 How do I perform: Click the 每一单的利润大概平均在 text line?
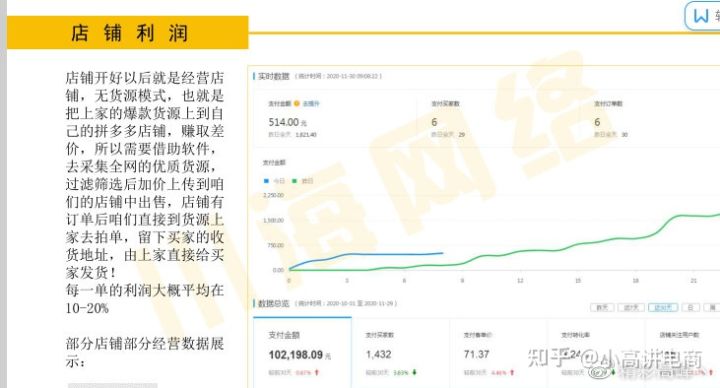[x=145, y=290]
